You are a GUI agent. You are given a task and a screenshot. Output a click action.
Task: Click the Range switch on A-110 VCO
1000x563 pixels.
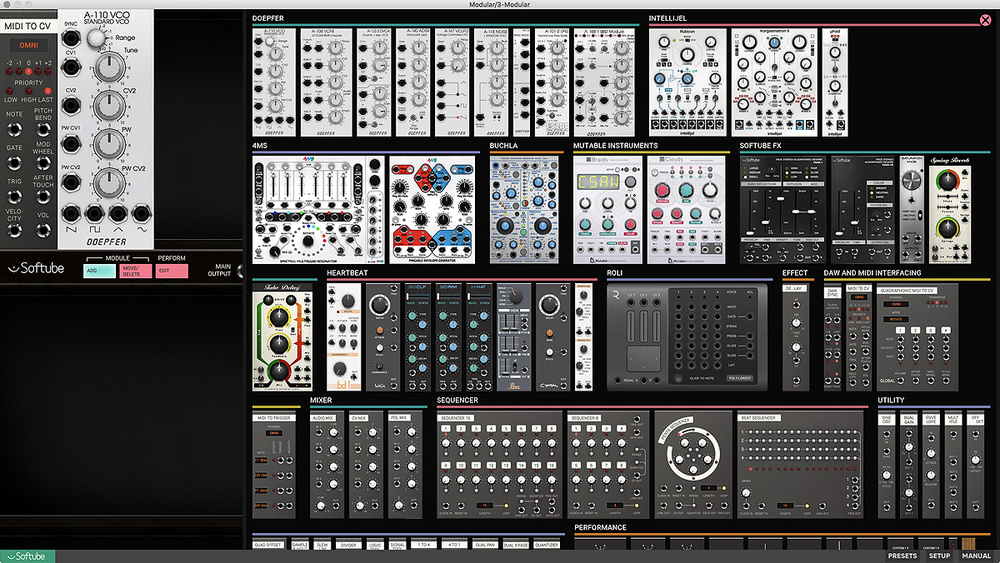pyautogui.click(x=96, y=38)
